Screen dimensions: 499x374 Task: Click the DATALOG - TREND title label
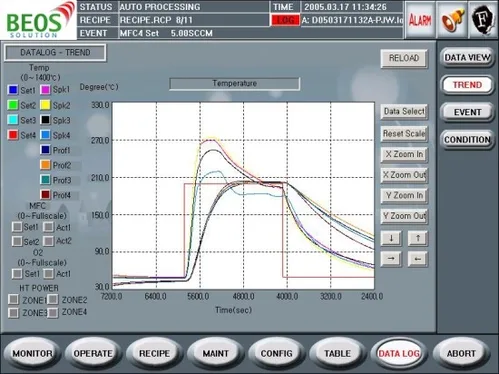point(55,53)
